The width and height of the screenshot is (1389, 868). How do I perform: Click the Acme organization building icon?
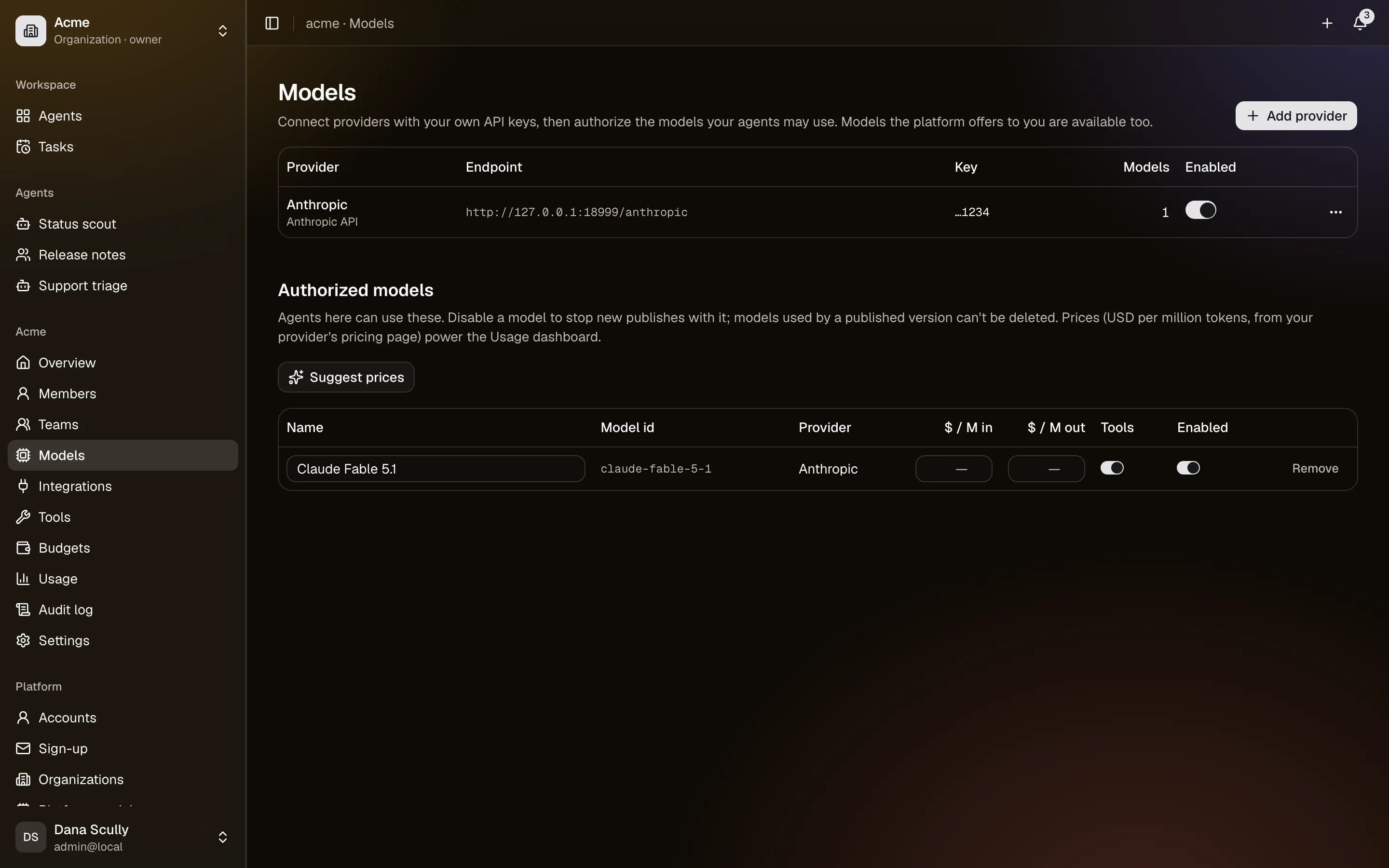pos(30,31)
